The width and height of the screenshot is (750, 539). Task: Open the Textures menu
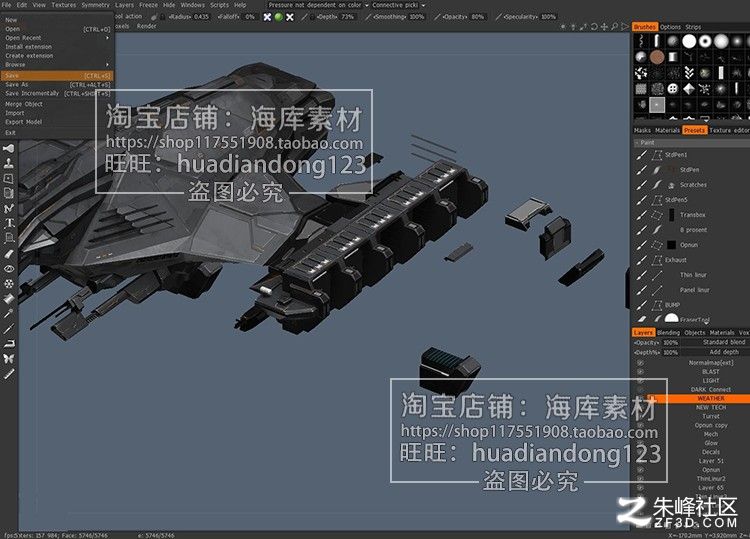point(64,5)
